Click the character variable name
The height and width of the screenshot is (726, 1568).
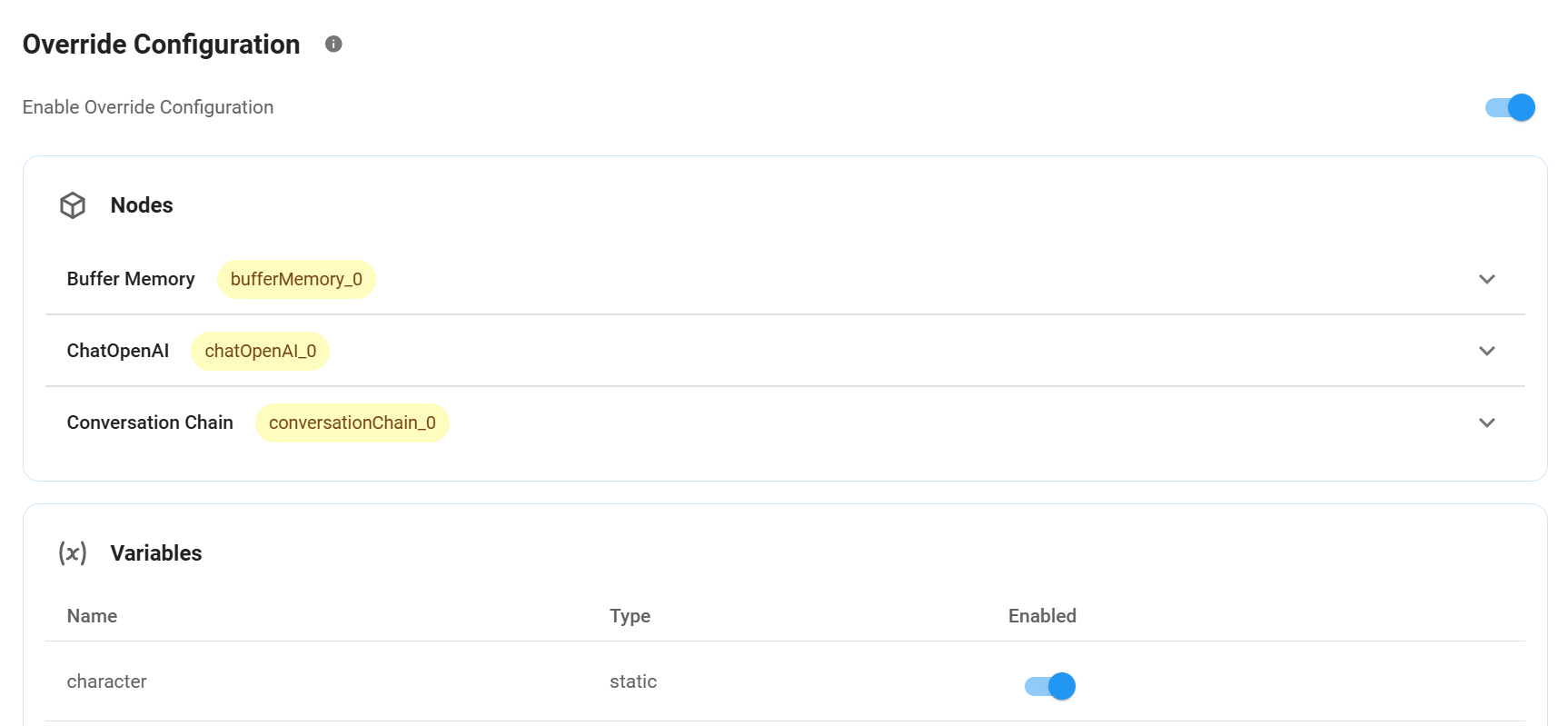(106, 681)
